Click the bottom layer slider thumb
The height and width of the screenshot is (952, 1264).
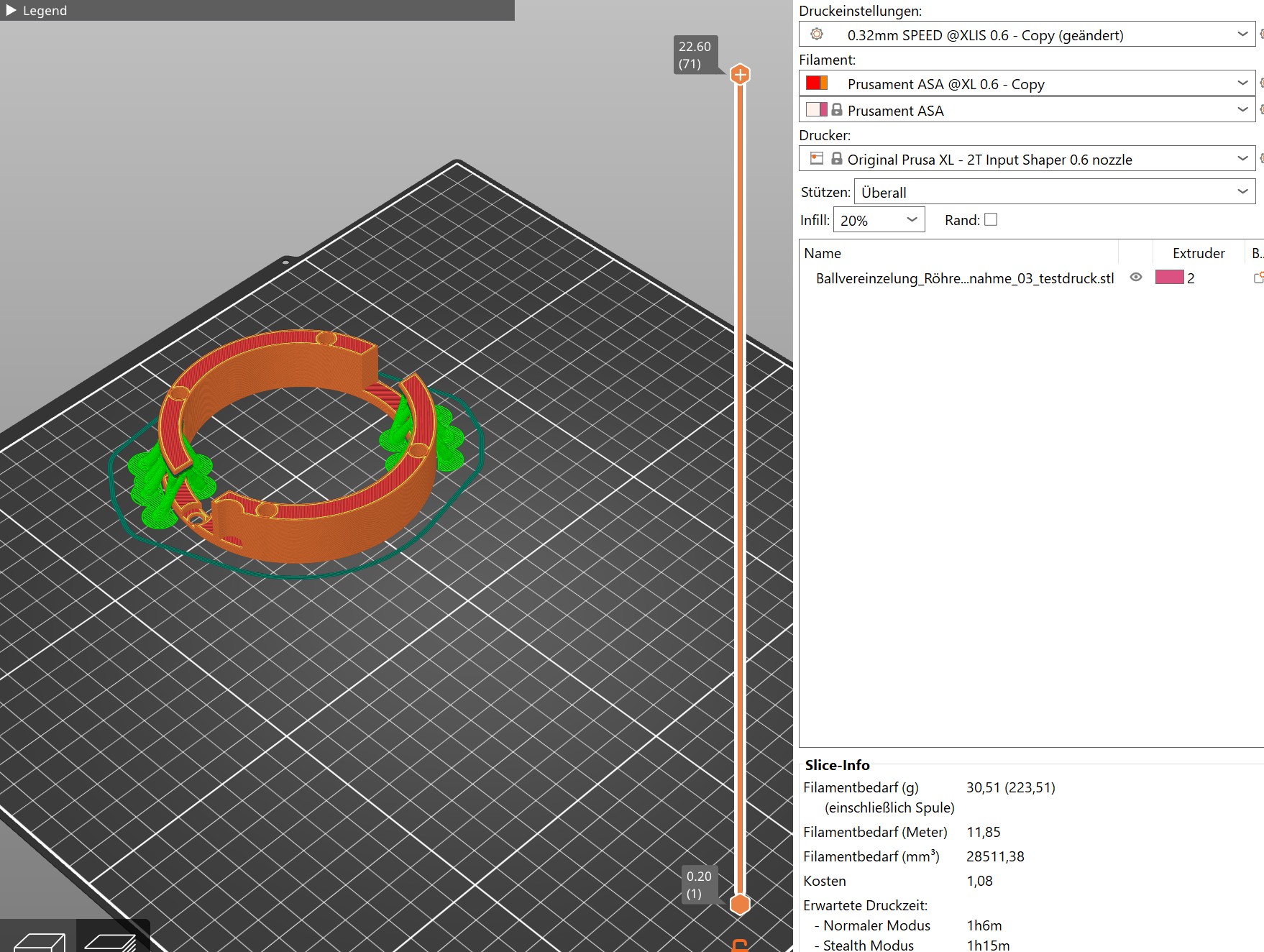click(x=740, y=904)
